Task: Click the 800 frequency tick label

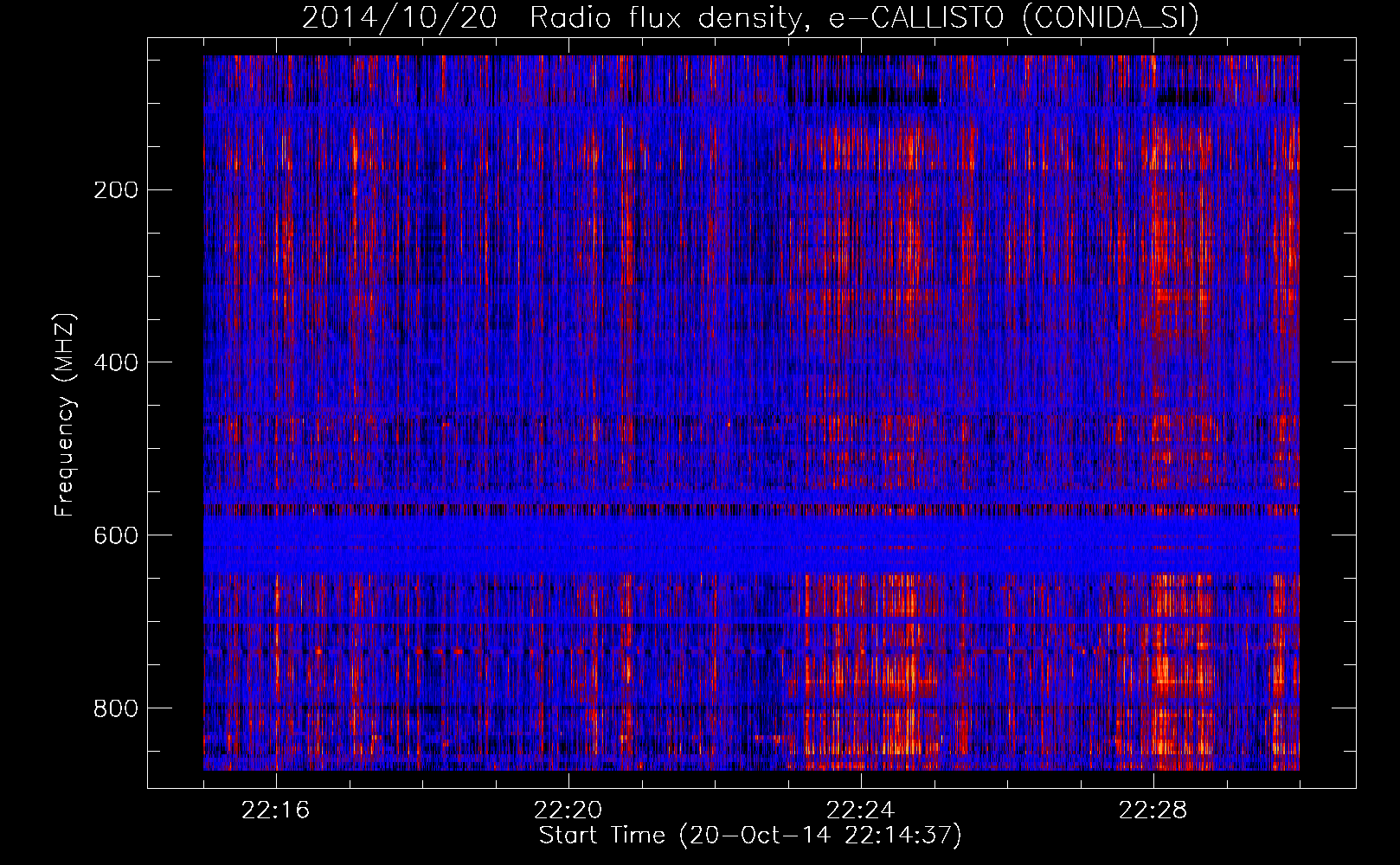Action: pos(116,708)
